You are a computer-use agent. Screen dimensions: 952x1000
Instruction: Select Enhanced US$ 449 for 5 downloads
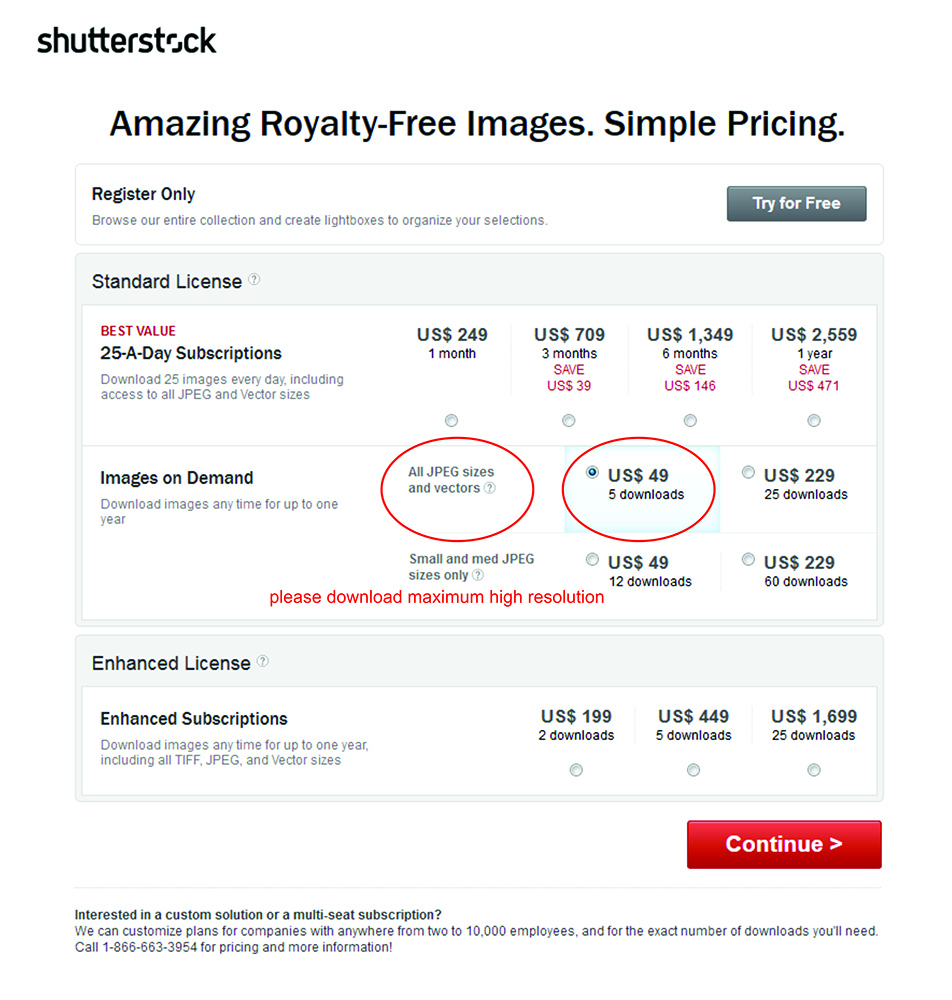(x=694, y=770)
